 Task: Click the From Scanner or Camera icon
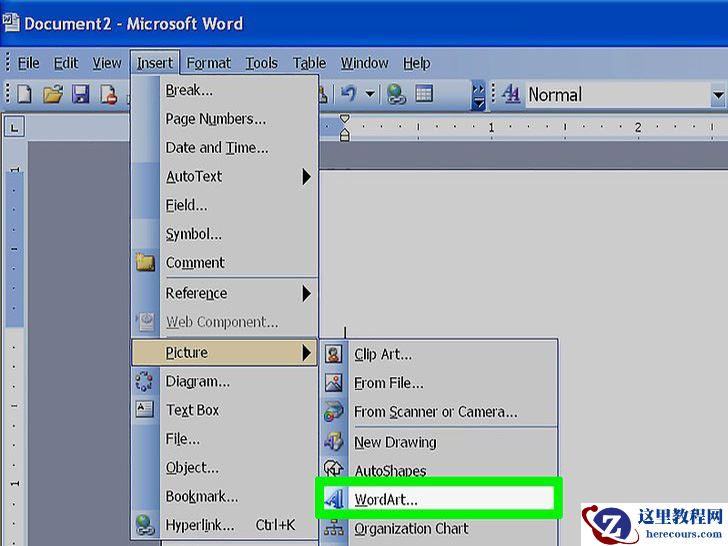(x=333, y=412)
